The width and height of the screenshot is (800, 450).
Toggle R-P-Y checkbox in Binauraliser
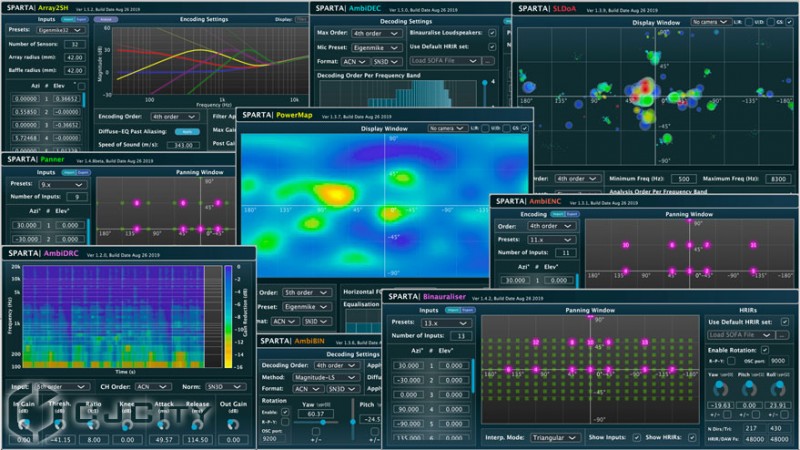[x=731, y=361]
